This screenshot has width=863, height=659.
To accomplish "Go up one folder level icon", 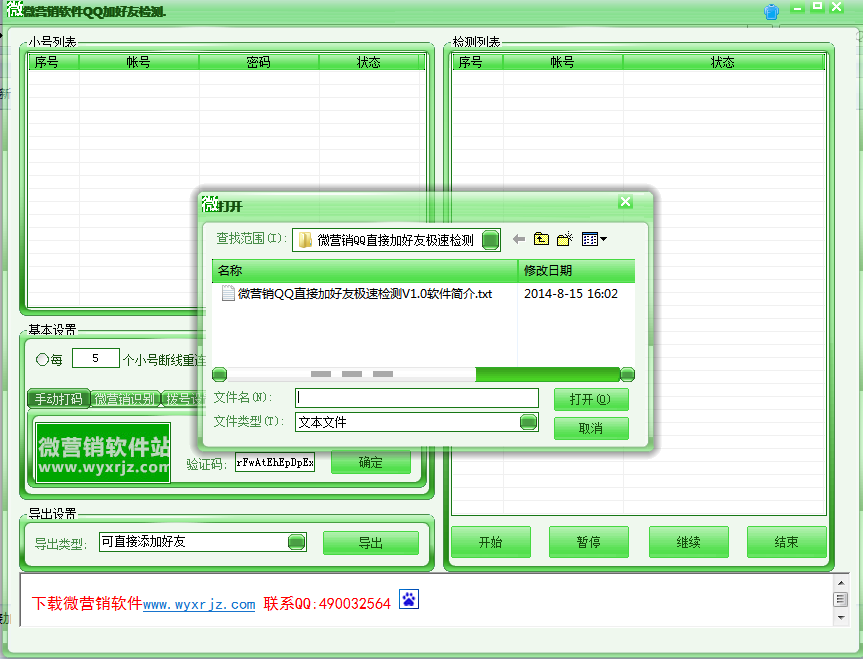I will point(542,239).
